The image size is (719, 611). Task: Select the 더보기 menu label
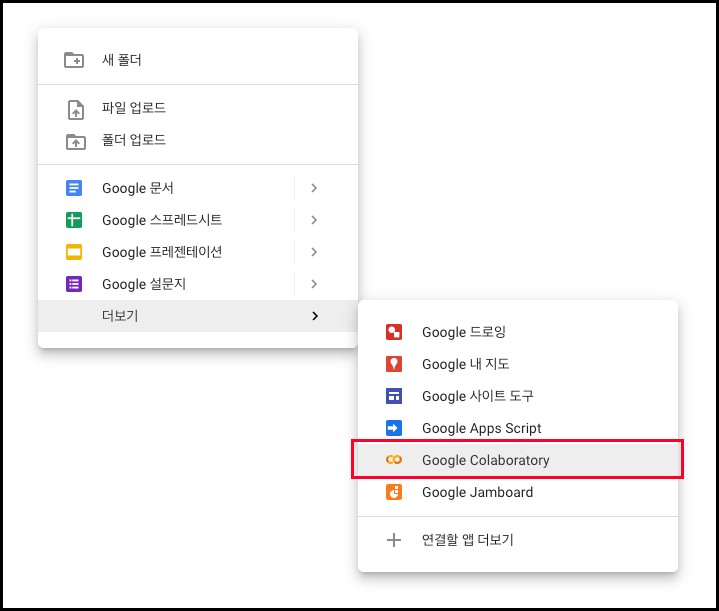[120, 316]
